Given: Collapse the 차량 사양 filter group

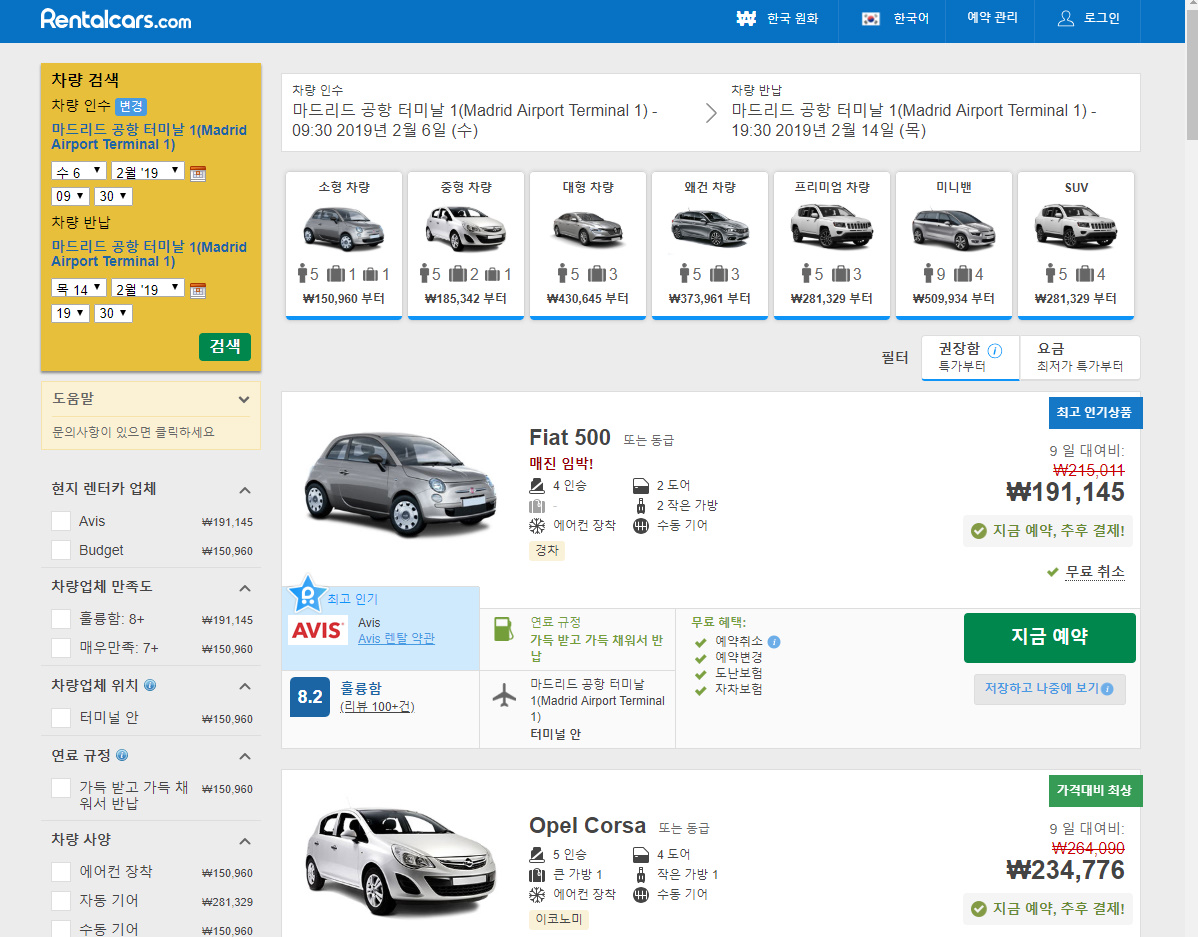Looking at the screenshot, I should pyautogui.click(x=244, y=841).
